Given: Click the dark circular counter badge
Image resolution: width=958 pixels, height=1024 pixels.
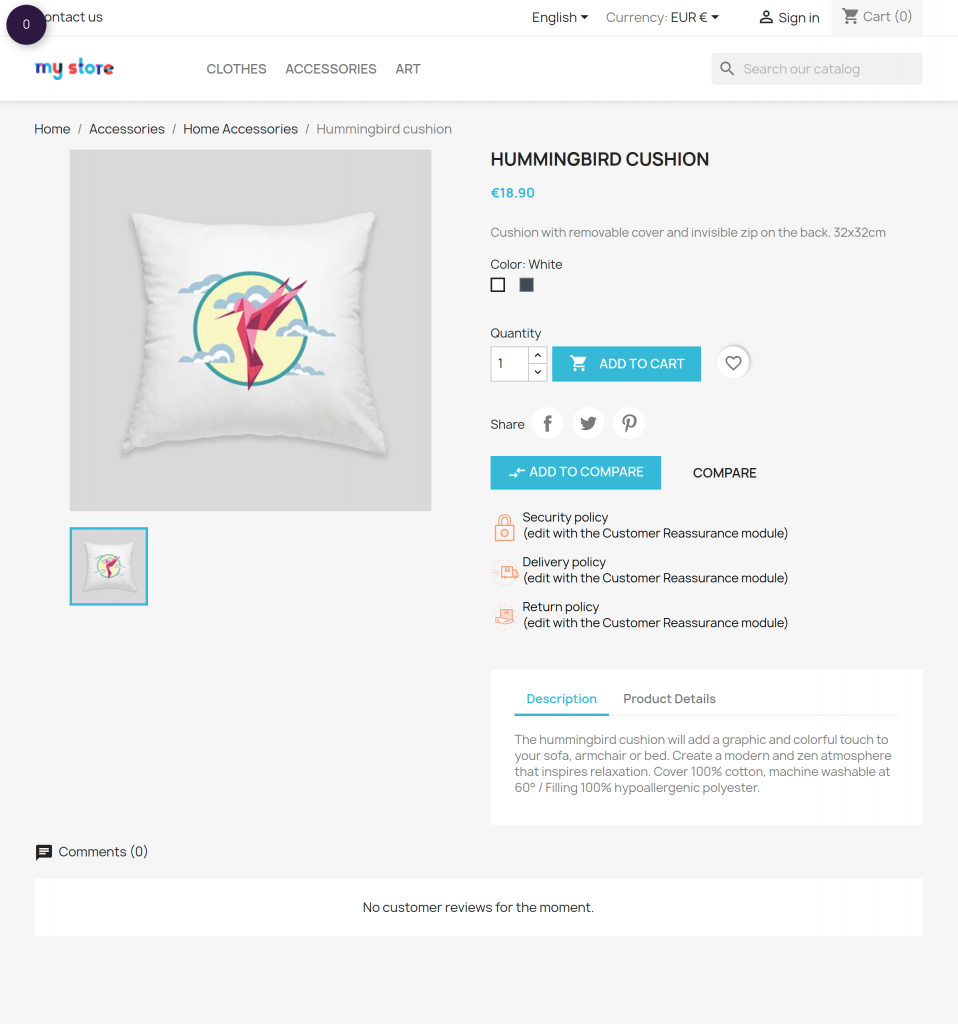Looking at the screenshot, I should tap(26, 25).
